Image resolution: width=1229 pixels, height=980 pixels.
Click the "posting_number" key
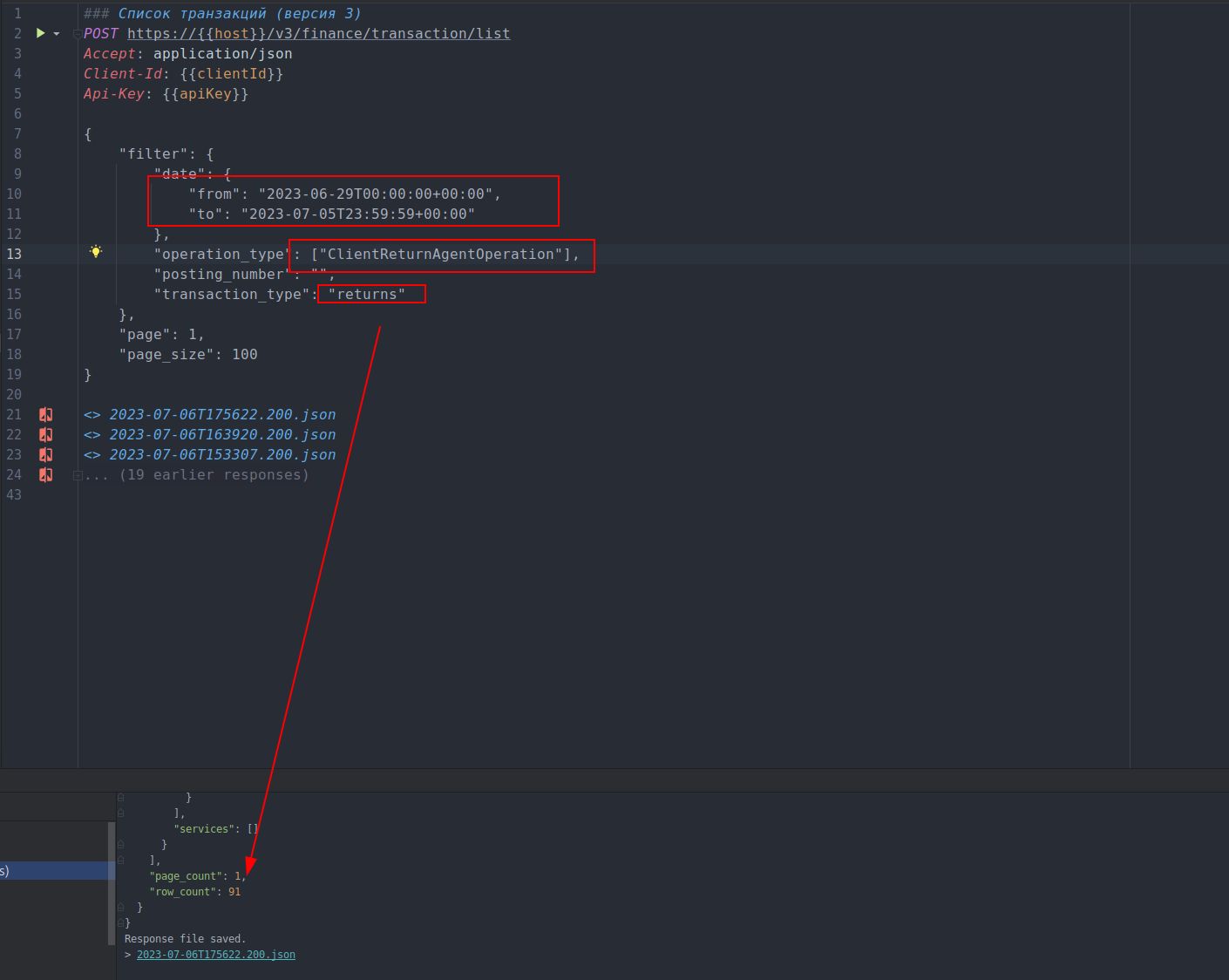223,274
